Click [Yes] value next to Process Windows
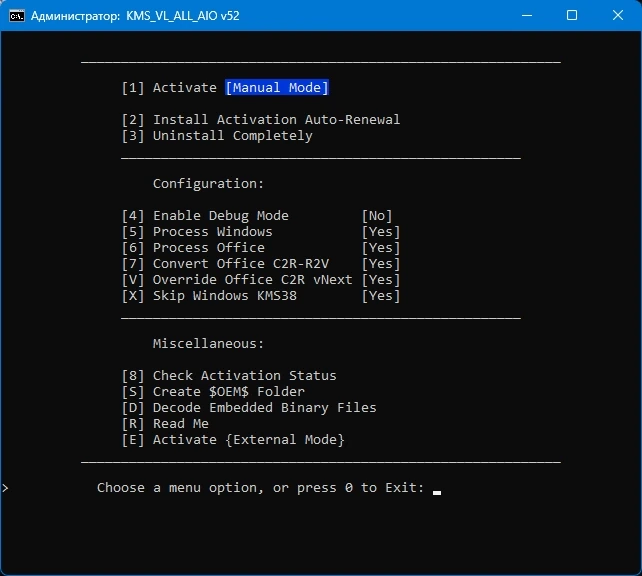The width and height of the screenshot is (642, 576). [381, 232]
